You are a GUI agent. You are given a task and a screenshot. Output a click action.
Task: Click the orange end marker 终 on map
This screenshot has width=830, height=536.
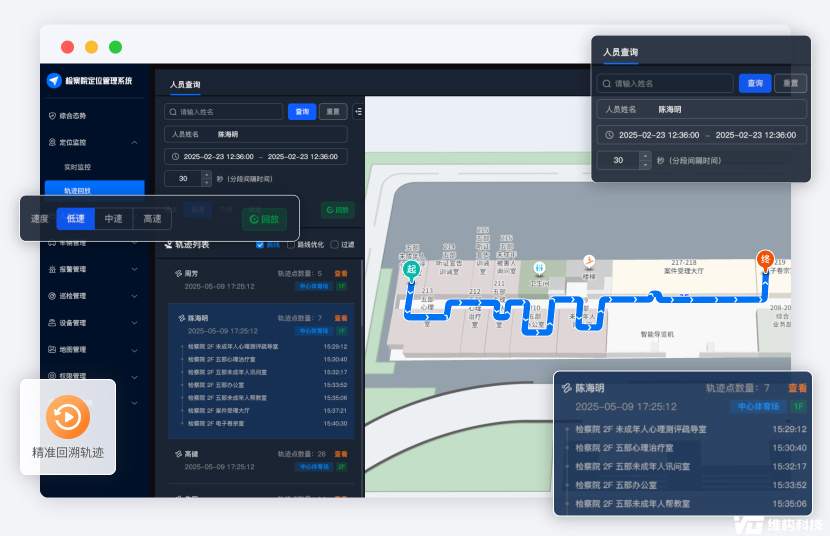click(x=765, y=259)
